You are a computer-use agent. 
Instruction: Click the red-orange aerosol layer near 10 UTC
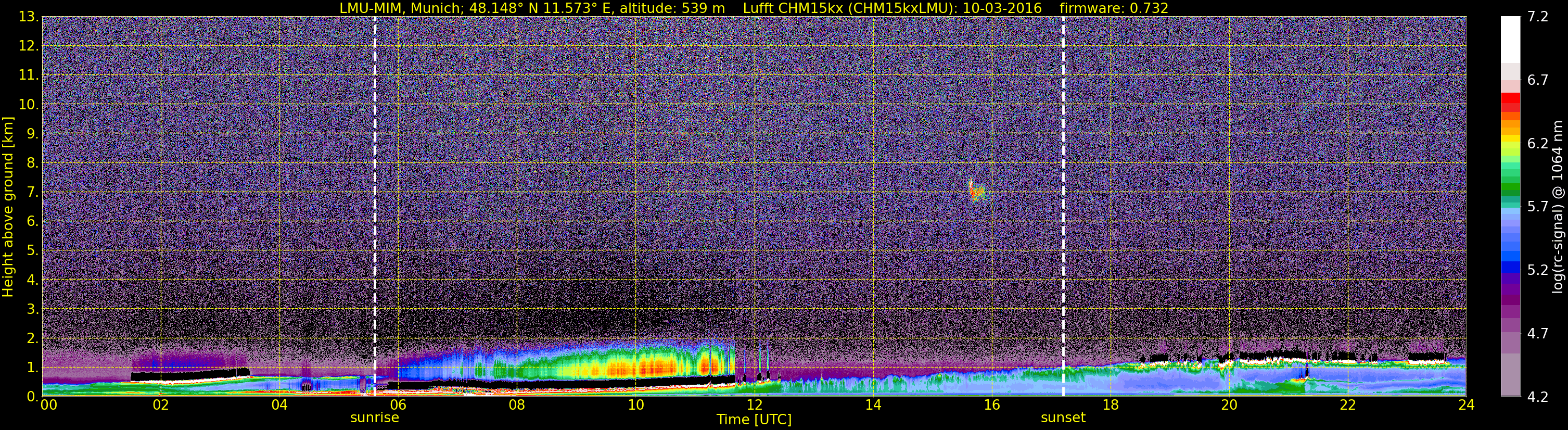pos(652,367)
